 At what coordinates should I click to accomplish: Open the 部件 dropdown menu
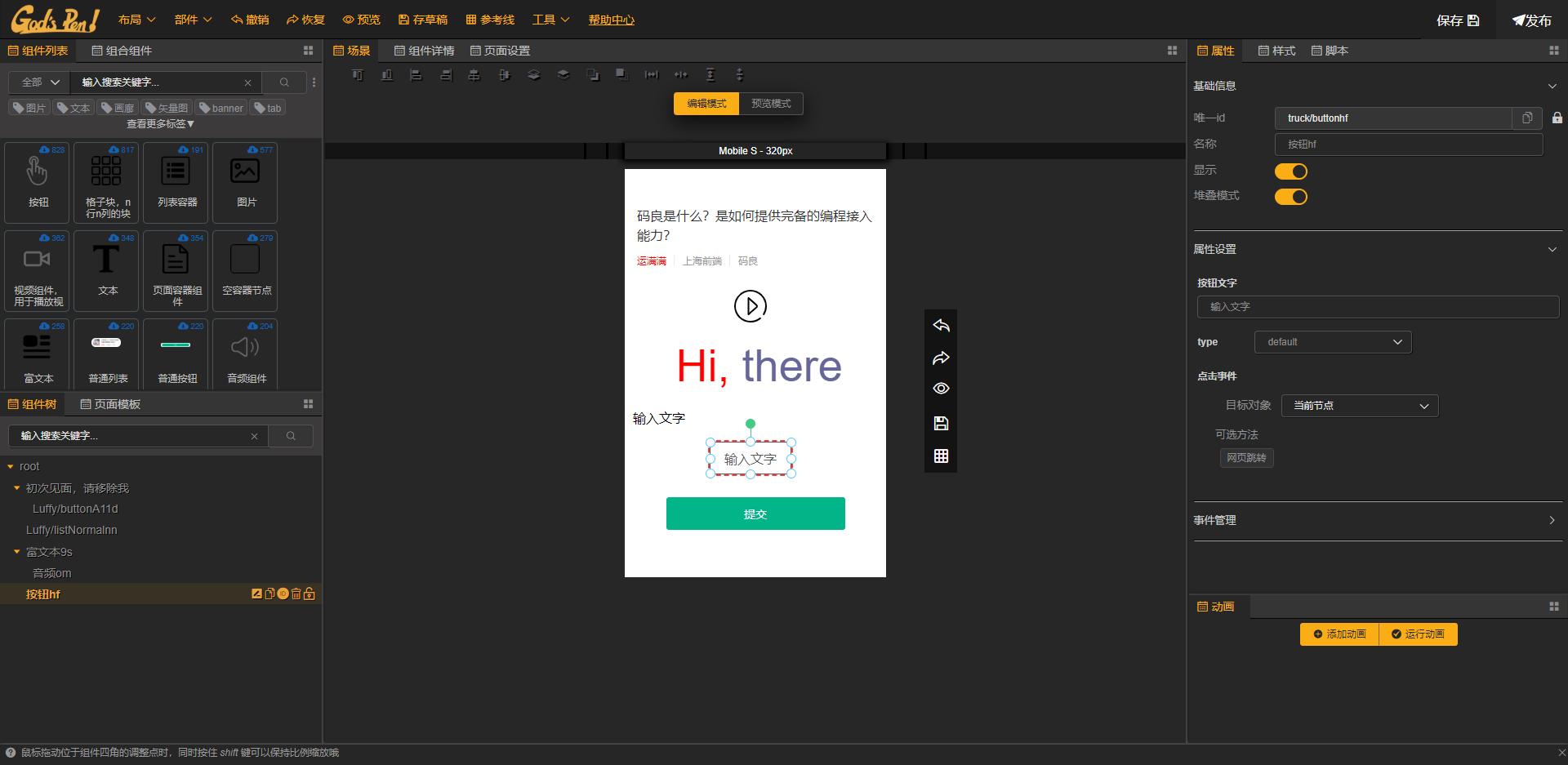193,20
